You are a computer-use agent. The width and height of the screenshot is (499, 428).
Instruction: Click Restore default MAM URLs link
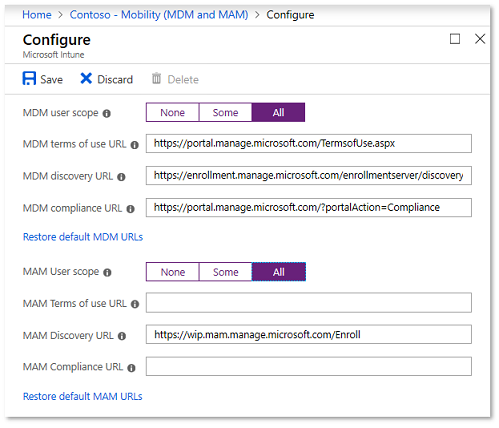pos(82,396)
